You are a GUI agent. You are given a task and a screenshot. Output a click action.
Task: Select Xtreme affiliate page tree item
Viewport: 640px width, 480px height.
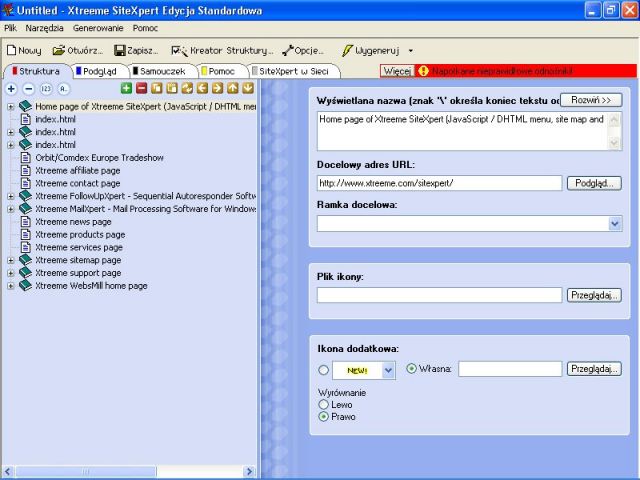[x=78, y=171]
